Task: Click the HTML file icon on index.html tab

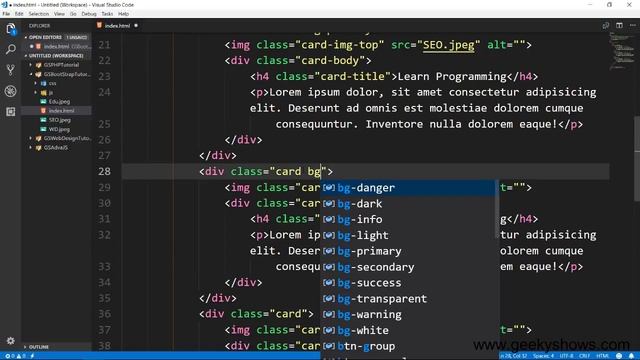Action: click(99, 25)
